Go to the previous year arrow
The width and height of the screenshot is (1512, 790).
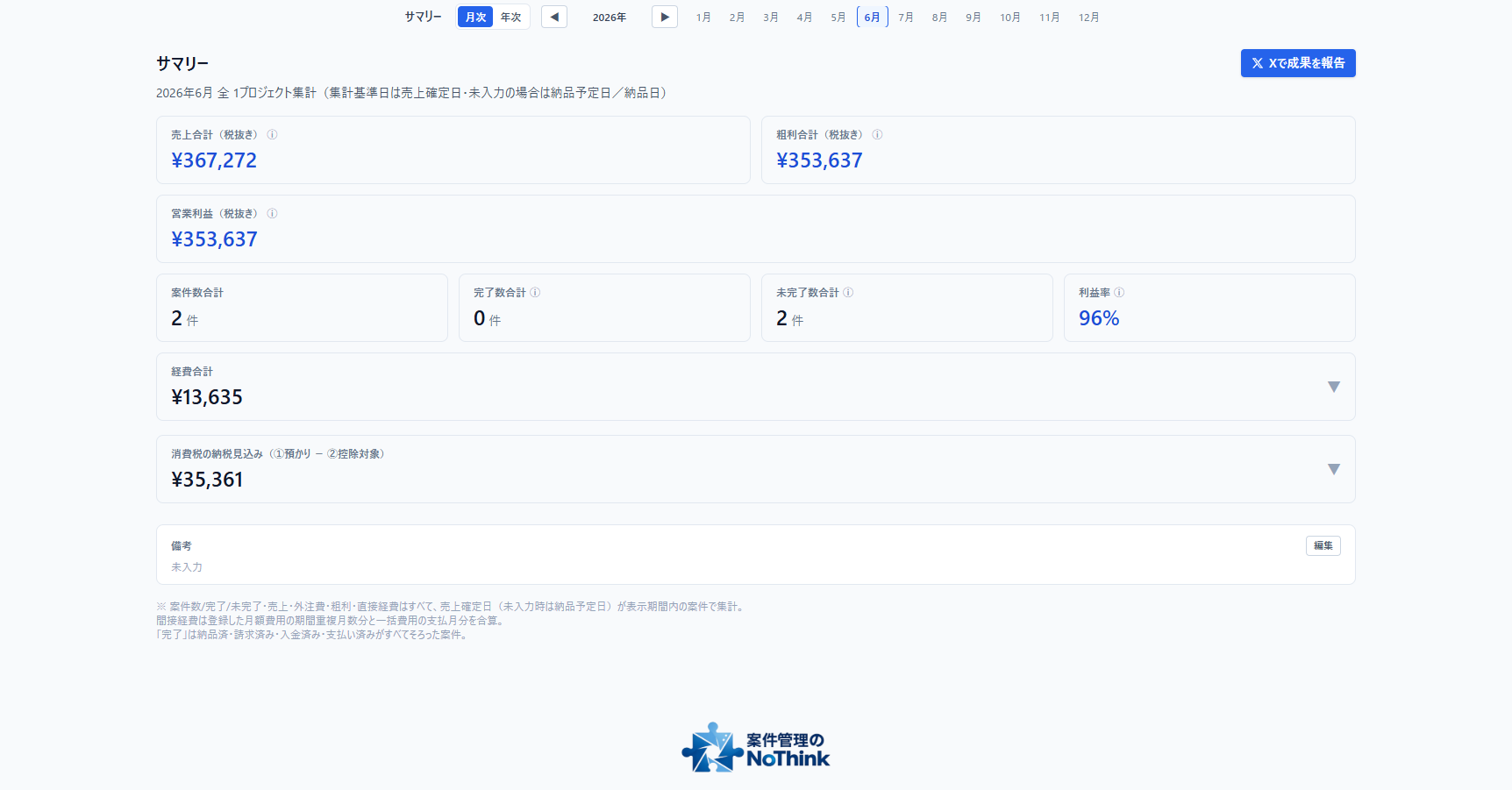click(x=554, y=17)
